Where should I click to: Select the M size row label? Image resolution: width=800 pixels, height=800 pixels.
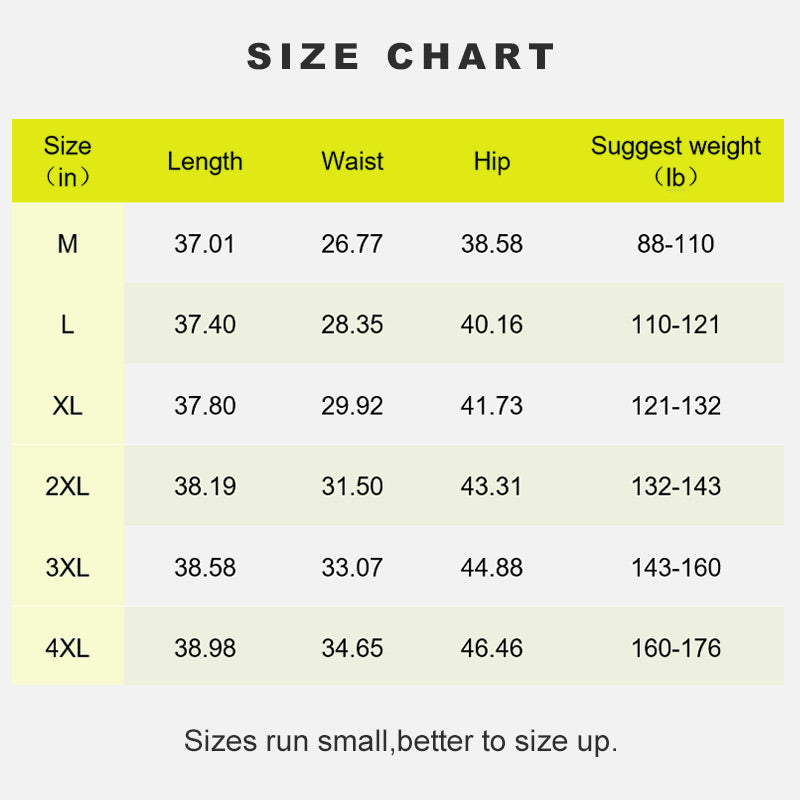tap(67, 244)
